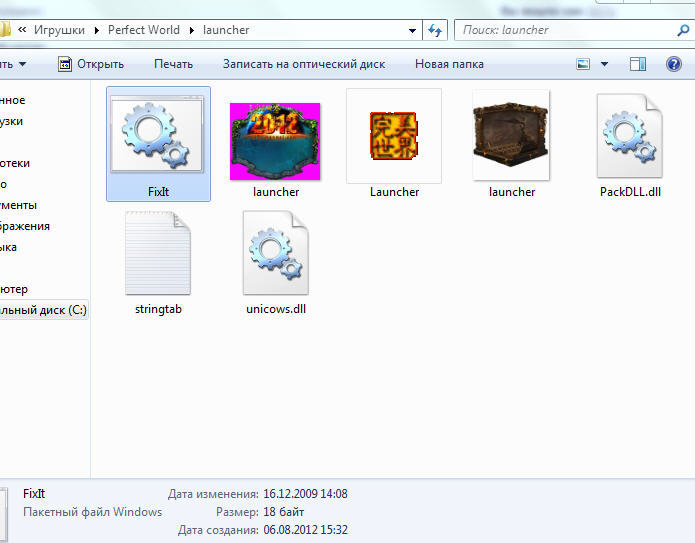Navigate to Игрушки in the breadcrumb path

pyautogui.click(x=58, y=30)
